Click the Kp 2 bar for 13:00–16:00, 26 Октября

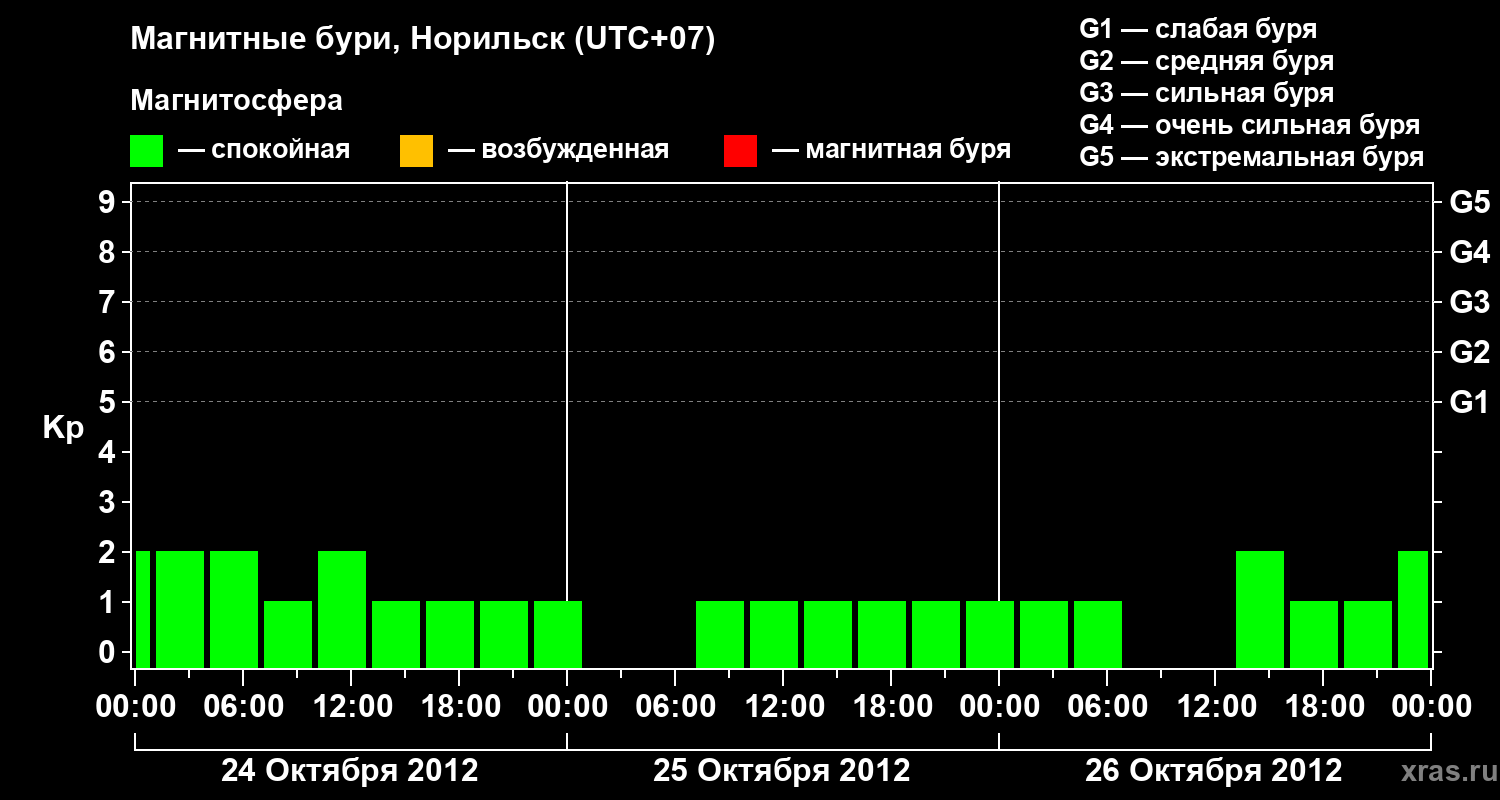coord(1260,609)
